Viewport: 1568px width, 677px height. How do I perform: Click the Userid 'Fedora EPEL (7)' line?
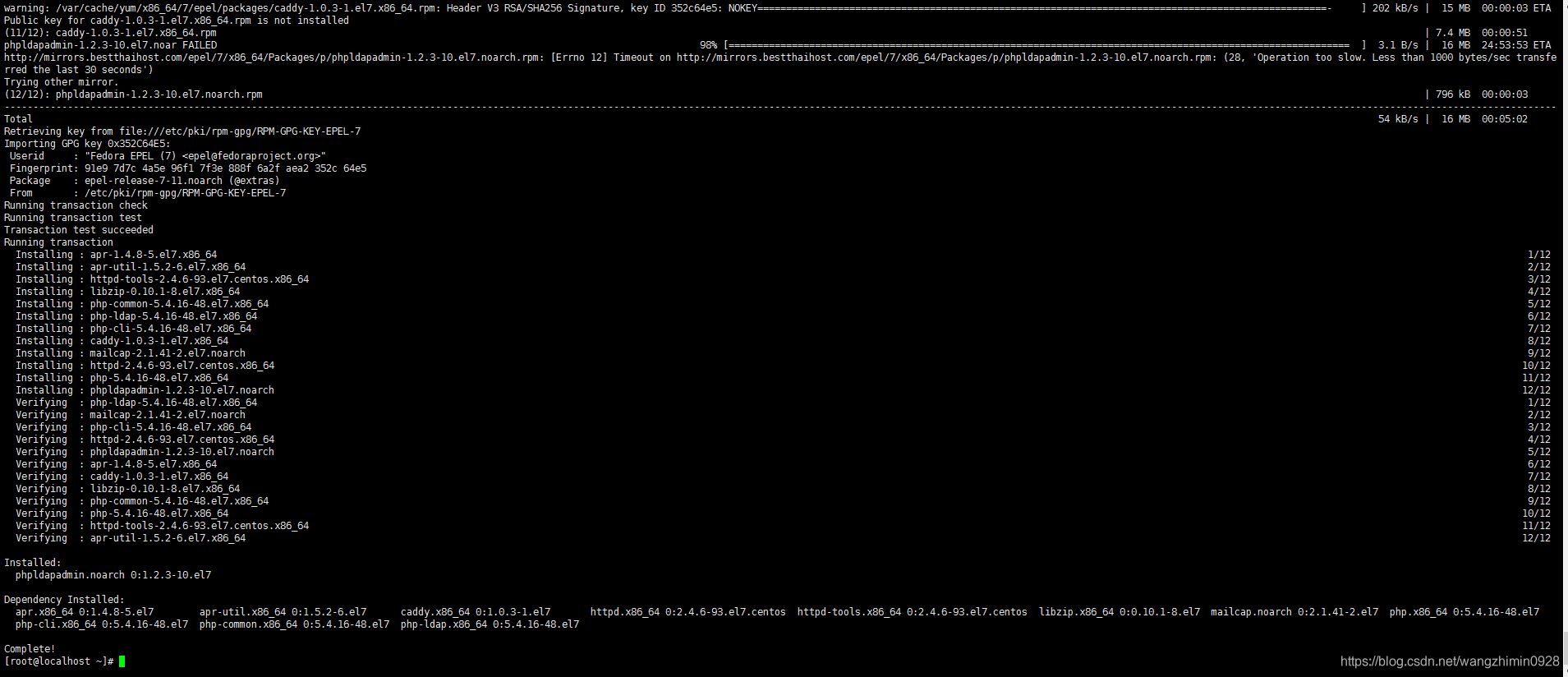coord(168,156)
